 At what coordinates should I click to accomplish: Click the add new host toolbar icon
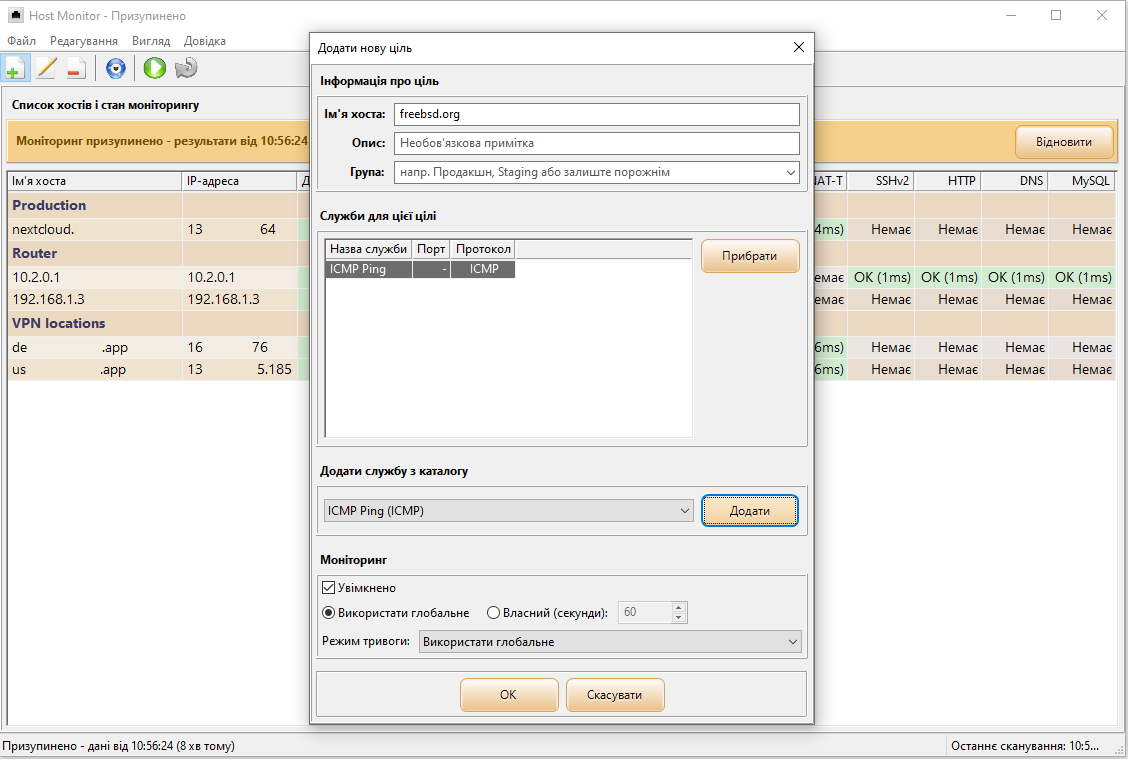(x=14, y=68)
